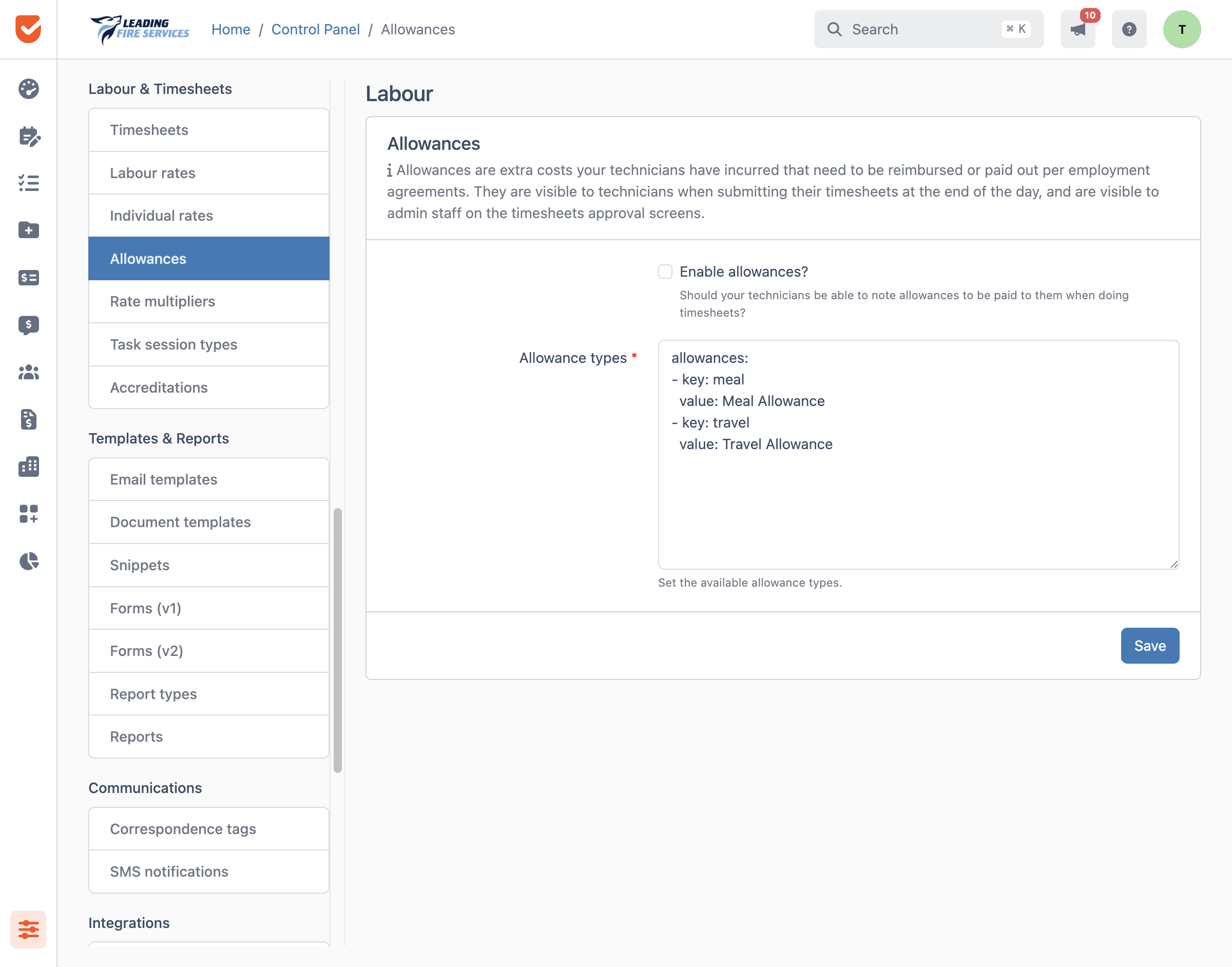This screenshot has width=1232, height=967.
Task: Save the allowances settings
Action: [x=1149, y=645]
